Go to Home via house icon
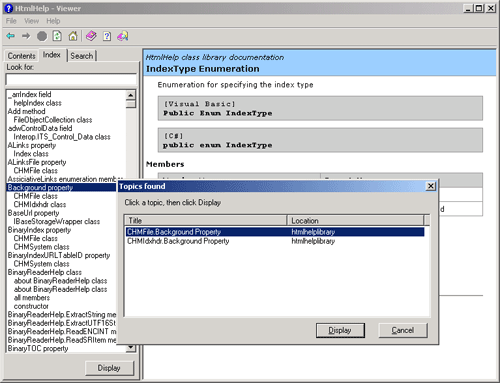 coord(73,36)
